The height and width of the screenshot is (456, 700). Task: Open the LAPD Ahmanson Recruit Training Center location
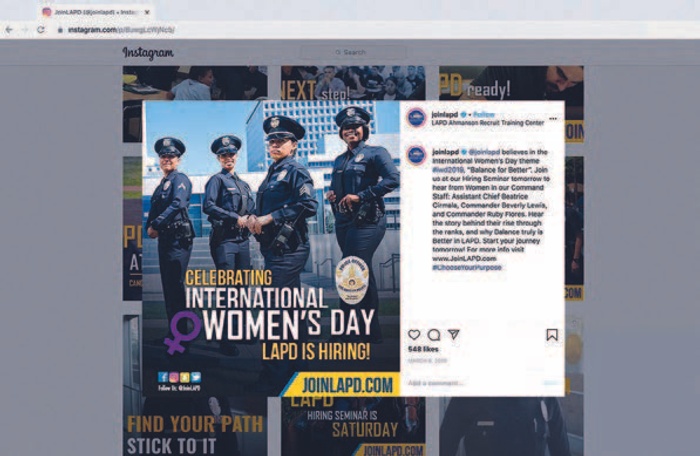pos(488,122)
